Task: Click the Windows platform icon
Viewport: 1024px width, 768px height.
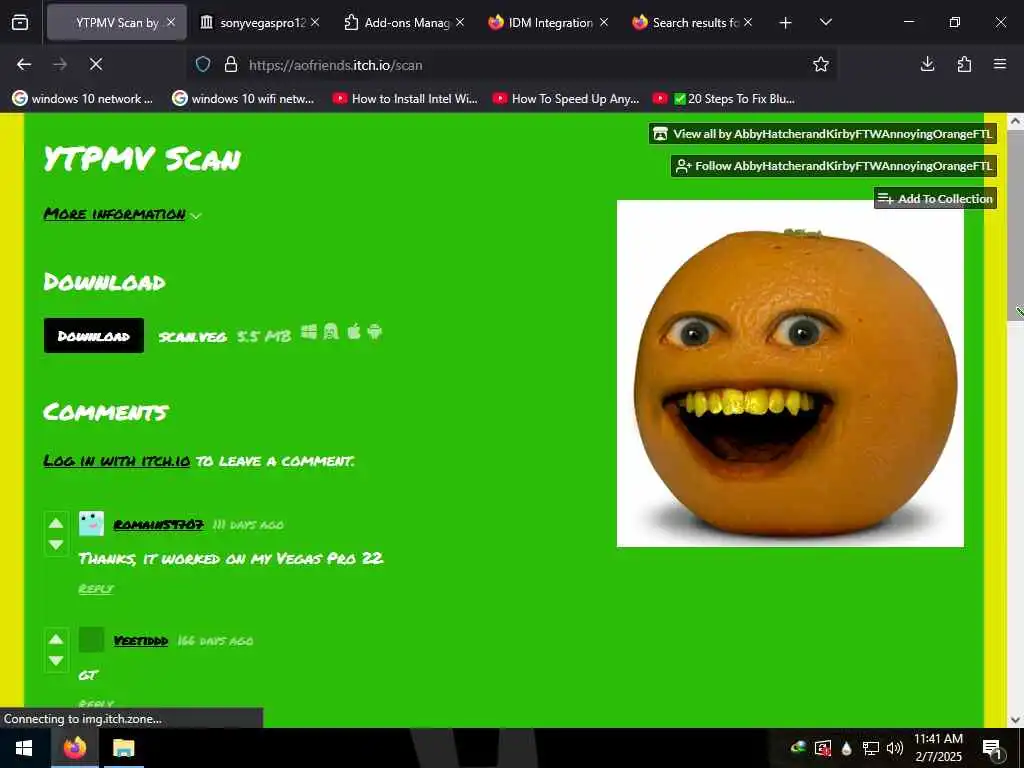Action: tap(309, 332)
